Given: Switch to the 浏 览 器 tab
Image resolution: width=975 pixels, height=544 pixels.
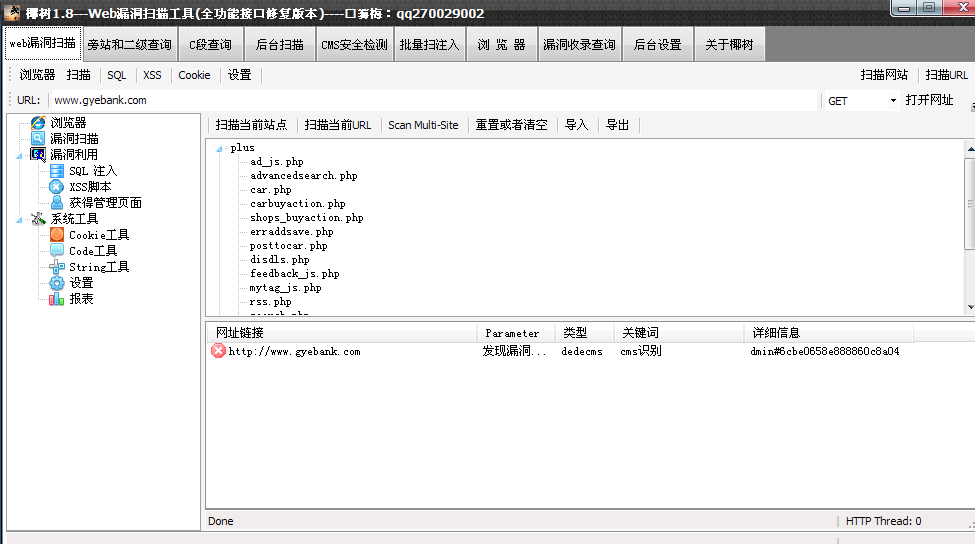Looking at the screenshot, I should (501, 44).
